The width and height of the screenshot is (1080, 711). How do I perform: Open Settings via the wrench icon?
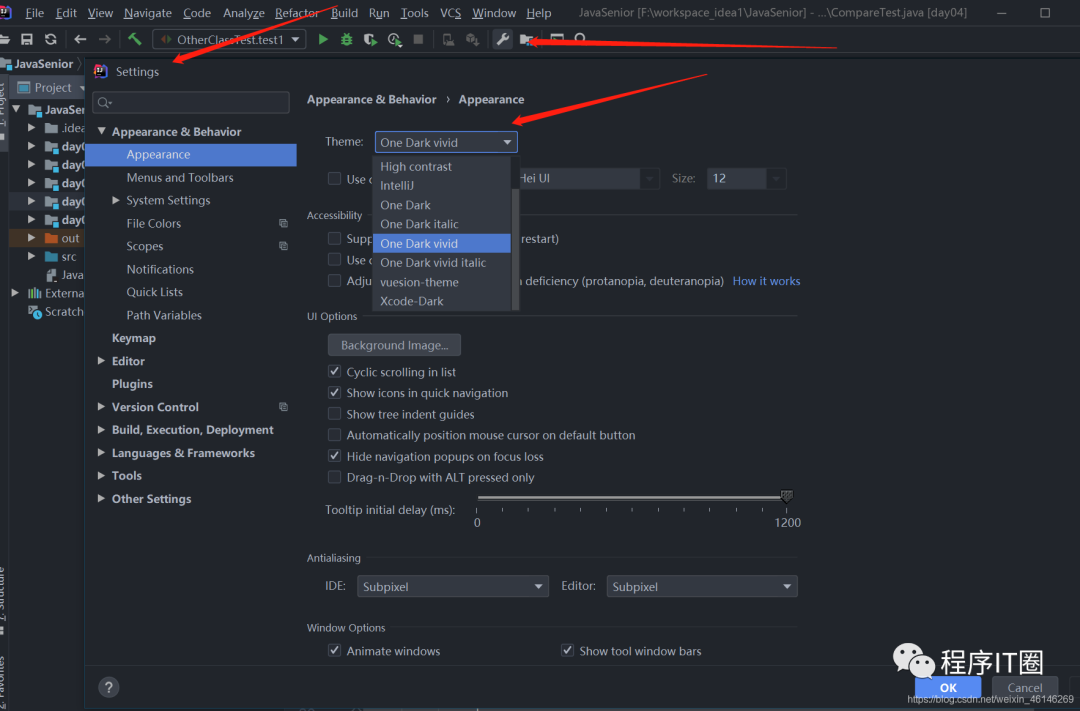(503, 39)
